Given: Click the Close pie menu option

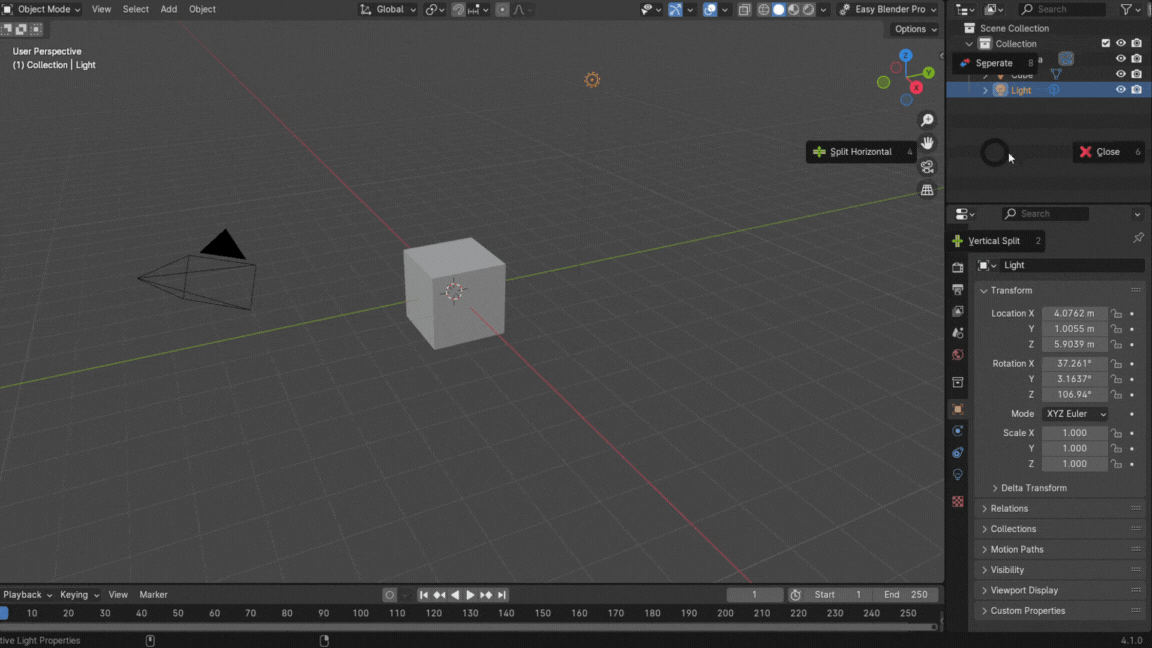Looking at the screenshot, I should click(x=1107, y=152).
